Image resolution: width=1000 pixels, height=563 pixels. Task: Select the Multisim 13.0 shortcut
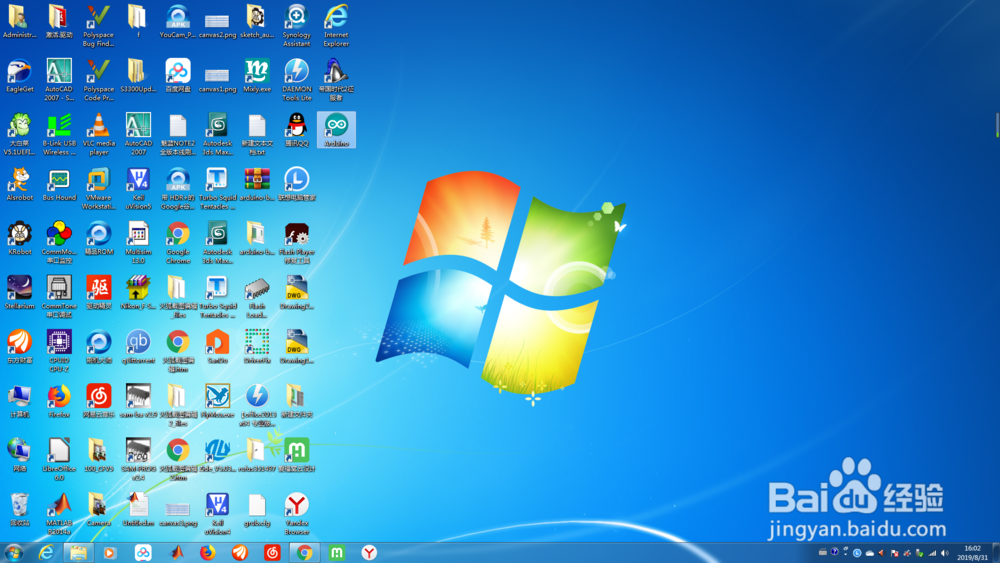click(138, 243)
